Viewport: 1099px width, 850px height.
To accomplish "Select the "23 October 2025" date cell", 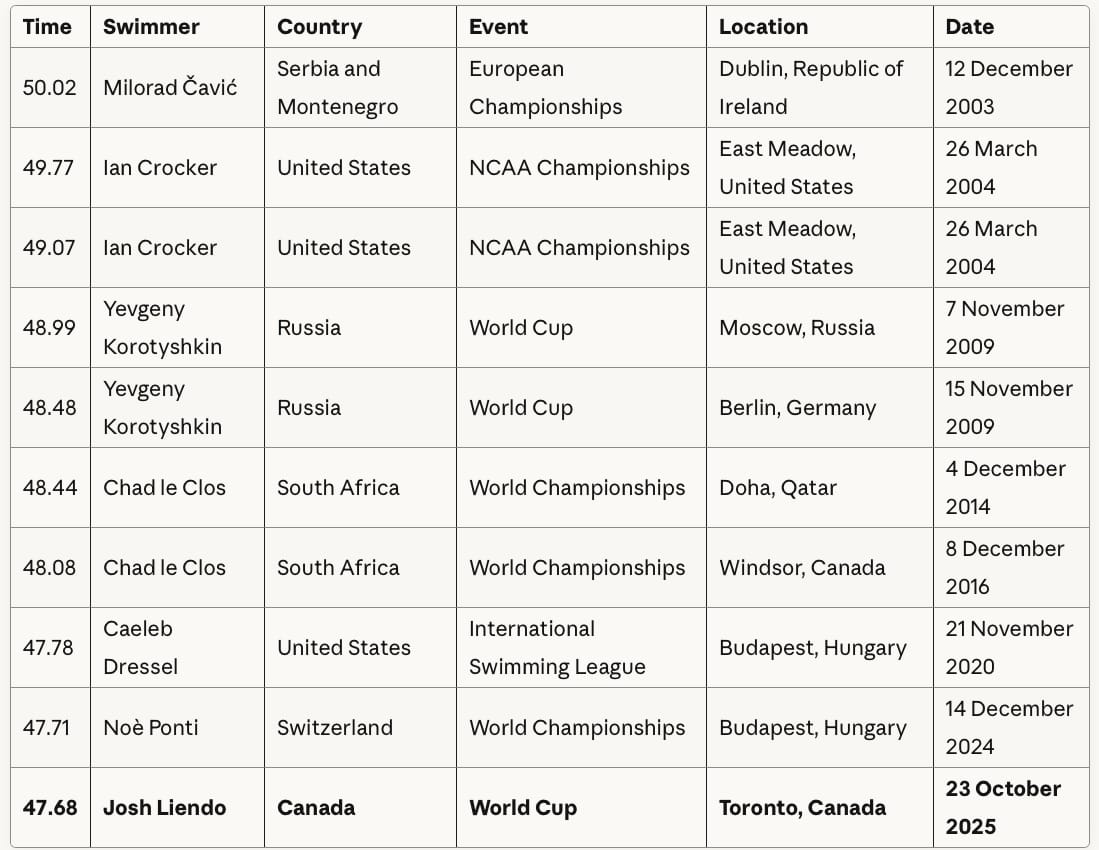I will point(1003,808).
